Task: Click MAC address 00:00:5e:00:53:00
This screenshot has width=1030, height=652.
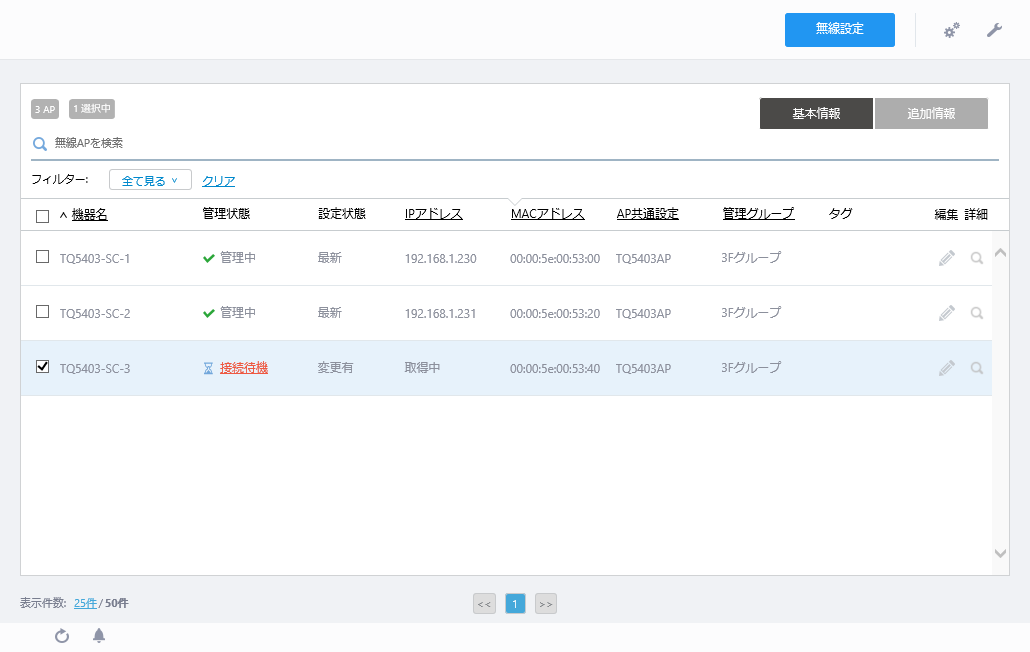Action: click(x=555, y=259)
